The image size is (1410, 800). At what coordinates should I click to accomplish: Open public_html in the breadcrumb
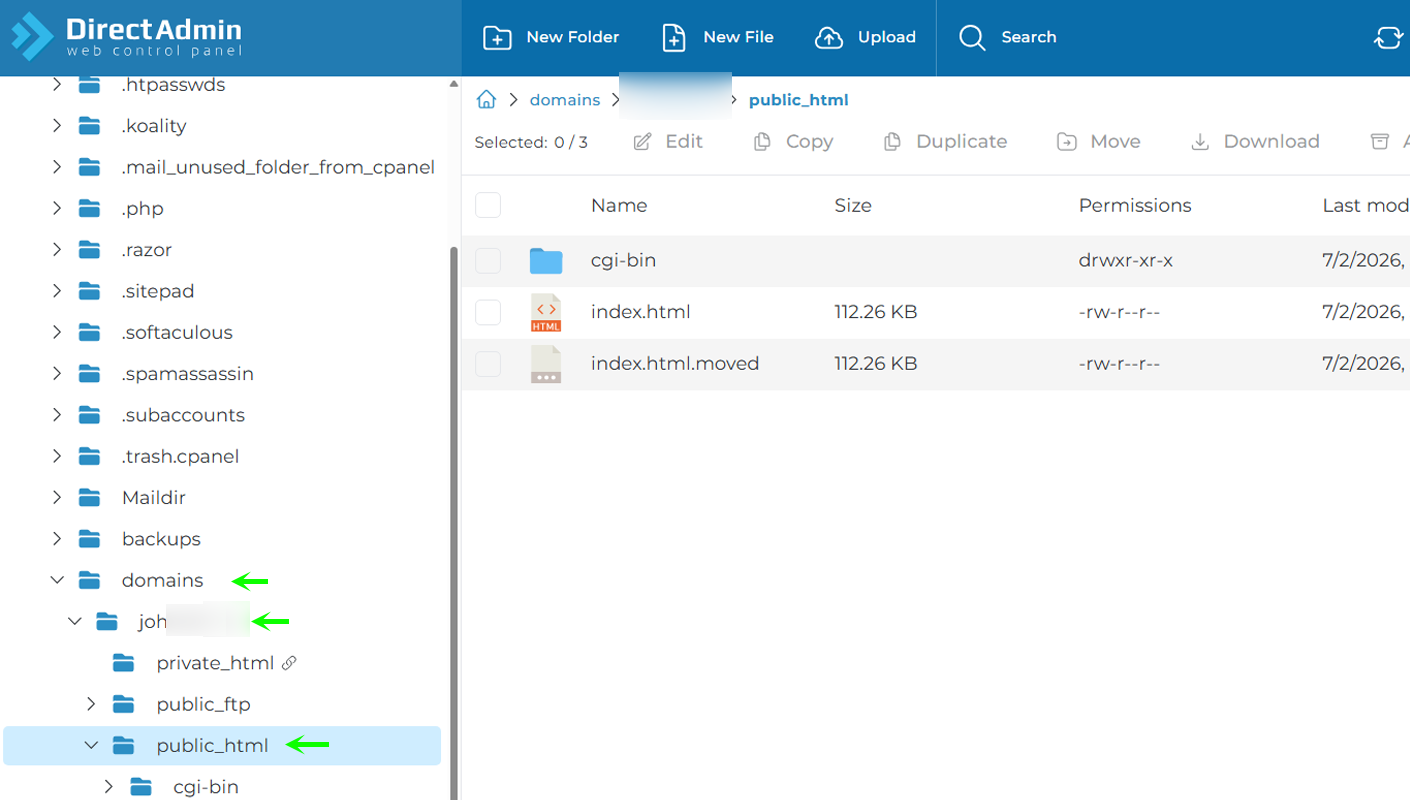(799, 100)
